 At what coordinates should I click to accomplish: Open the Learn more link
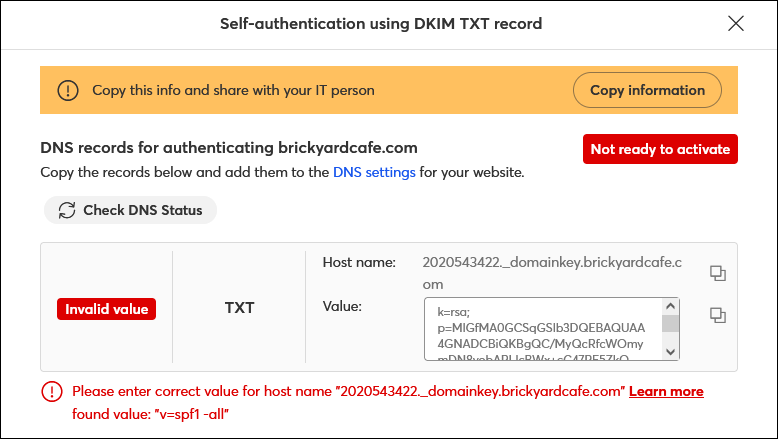coord(666,391)
